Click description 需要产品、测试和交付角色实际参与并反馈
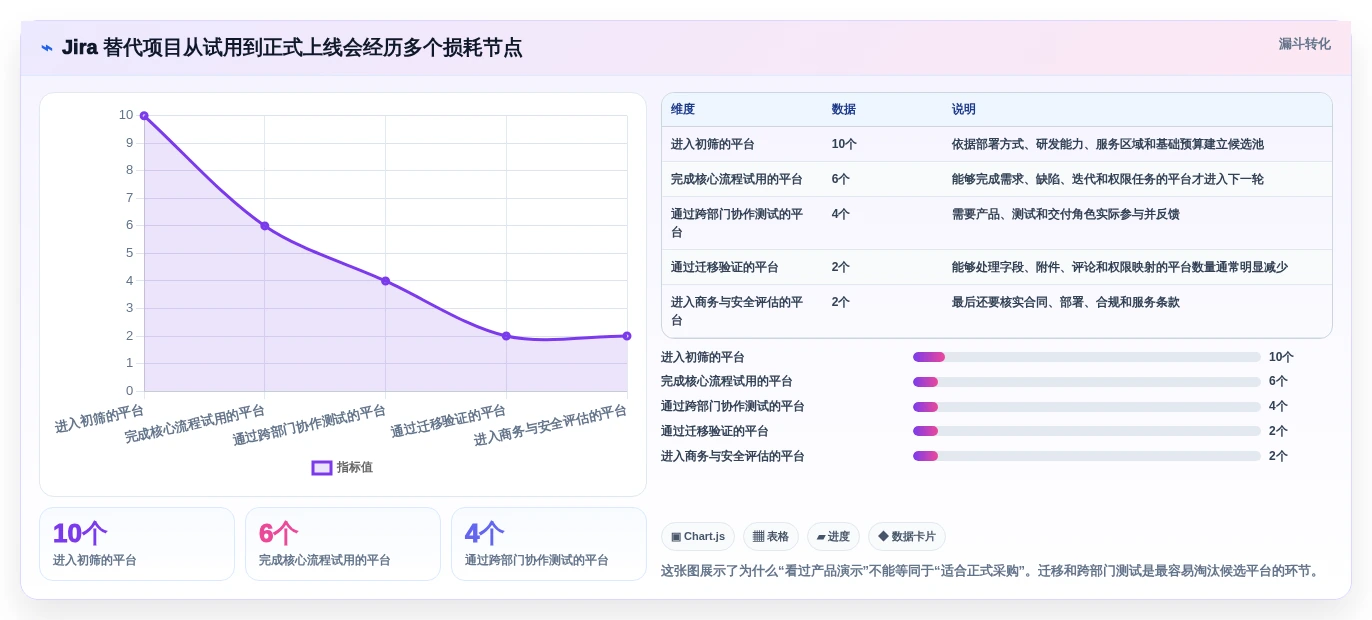Viewport: 1372px width, 620px height. (1066, 214)
